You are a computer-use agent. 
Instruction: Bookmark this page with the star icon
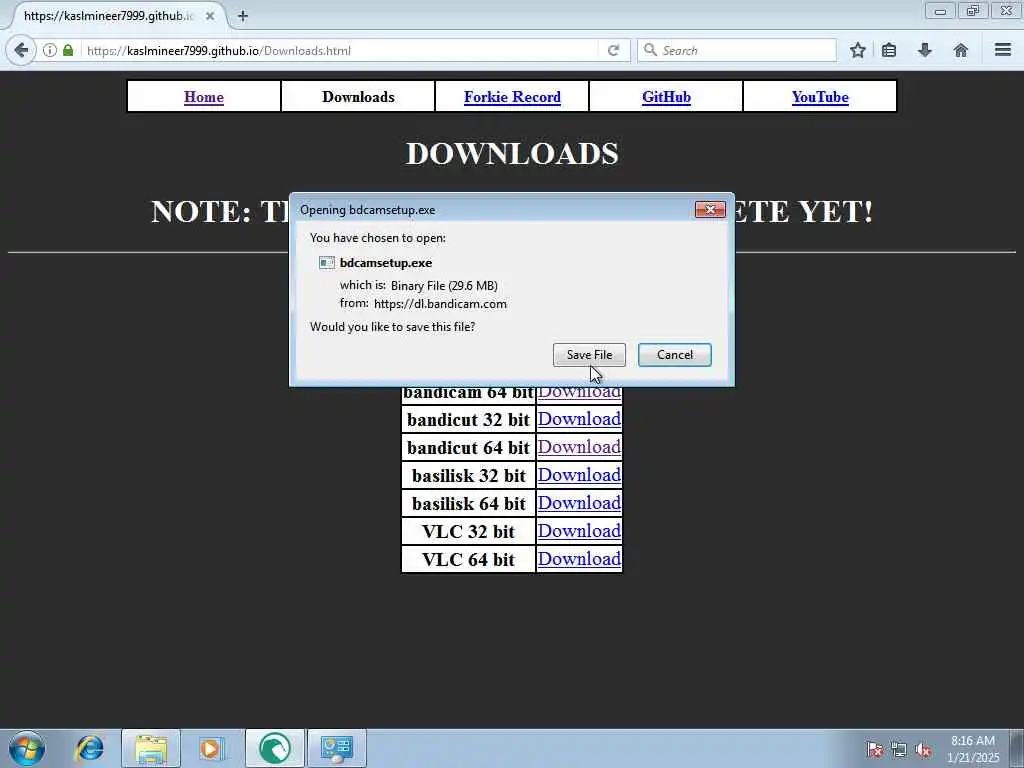point(857,50)
